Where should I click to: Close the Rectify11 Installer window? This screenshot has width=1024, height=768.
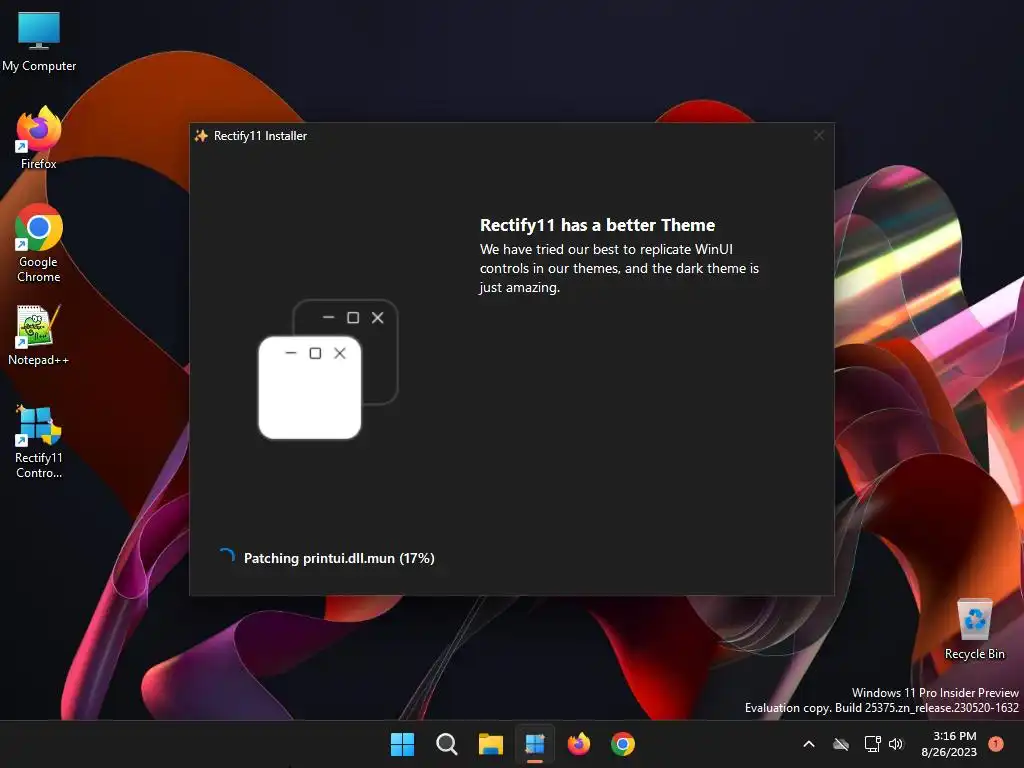(x=819, y=135)
